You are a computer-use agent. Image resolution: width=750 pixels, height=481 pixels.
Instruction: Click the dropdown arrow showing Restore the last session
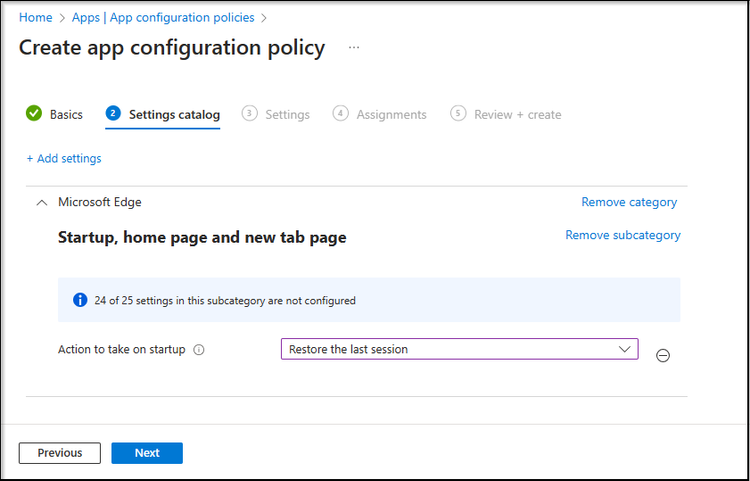point(625,349)
